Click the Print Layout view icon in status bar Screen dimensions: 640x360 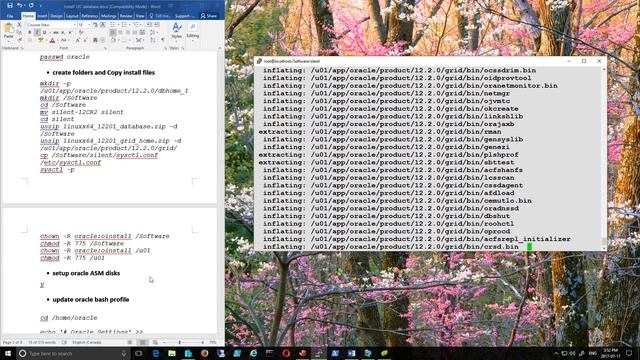pos(142,342)
